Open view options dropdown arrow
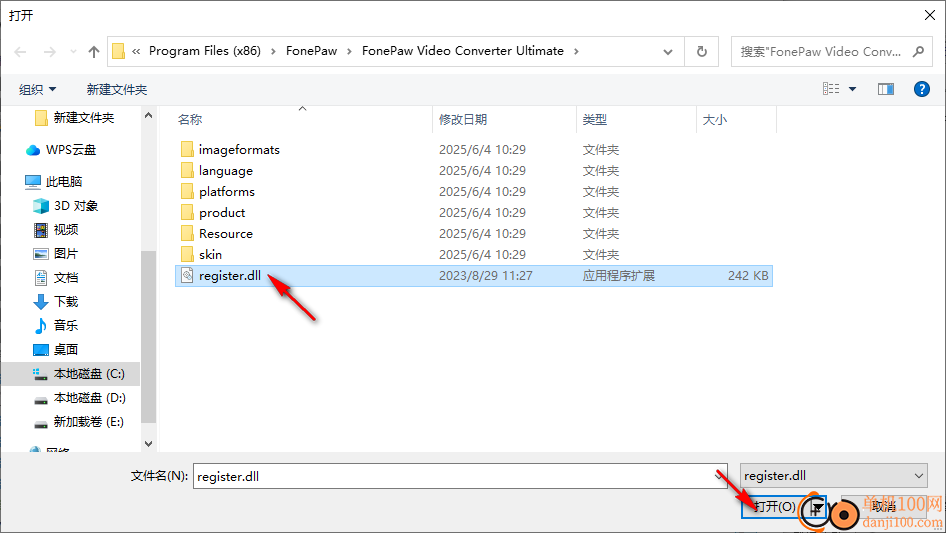 click(x=852, y=89)
